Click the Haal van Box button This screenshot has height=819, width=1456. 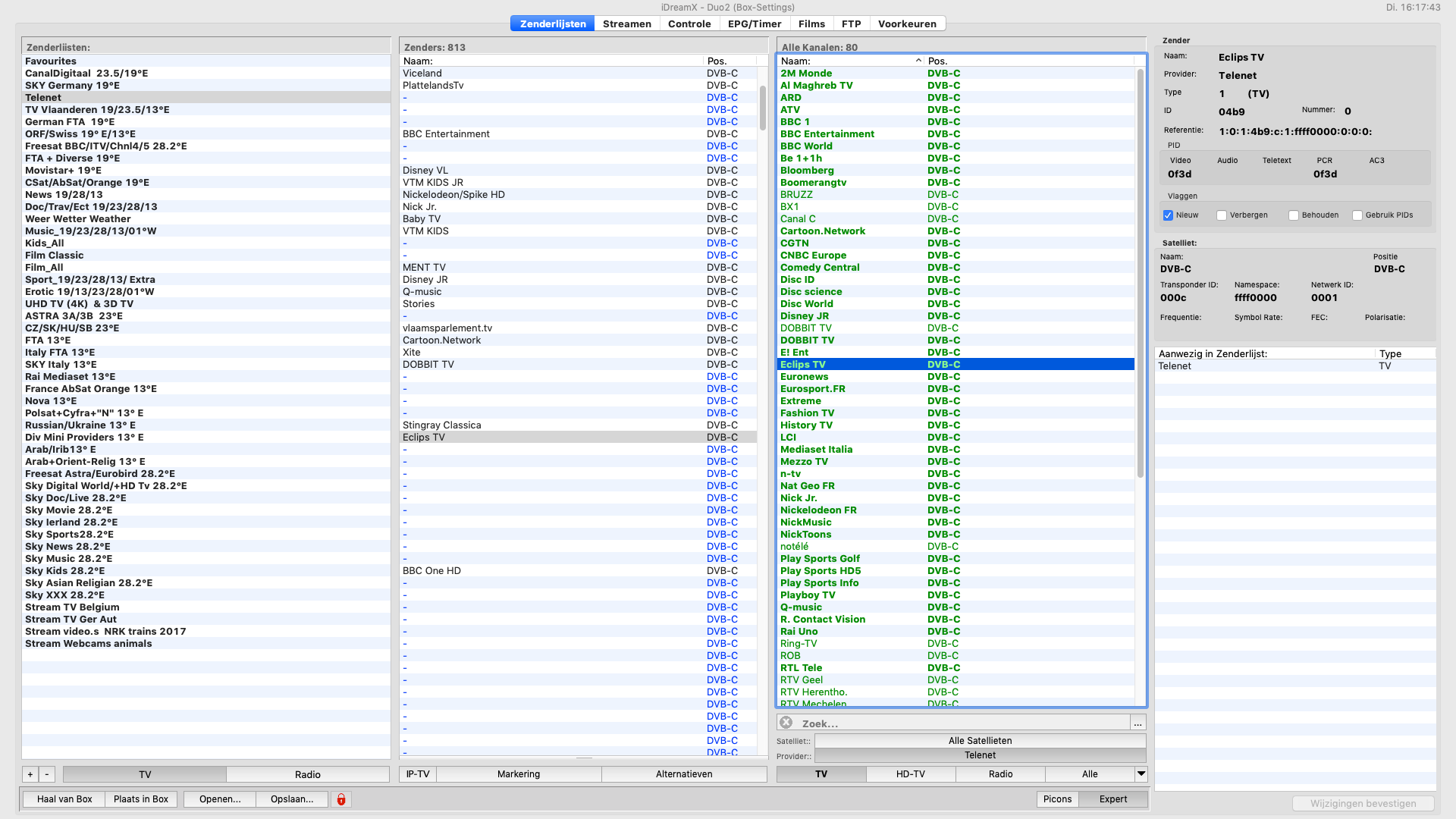[64, 799]
